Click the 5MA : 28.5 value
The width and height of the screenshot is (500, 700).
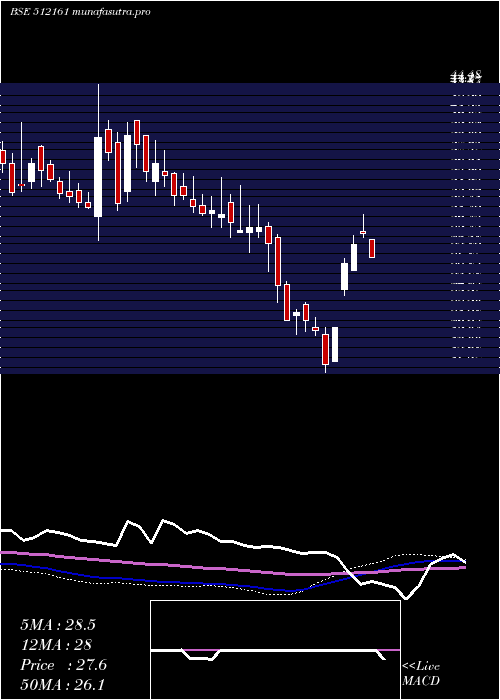point(58,625)
